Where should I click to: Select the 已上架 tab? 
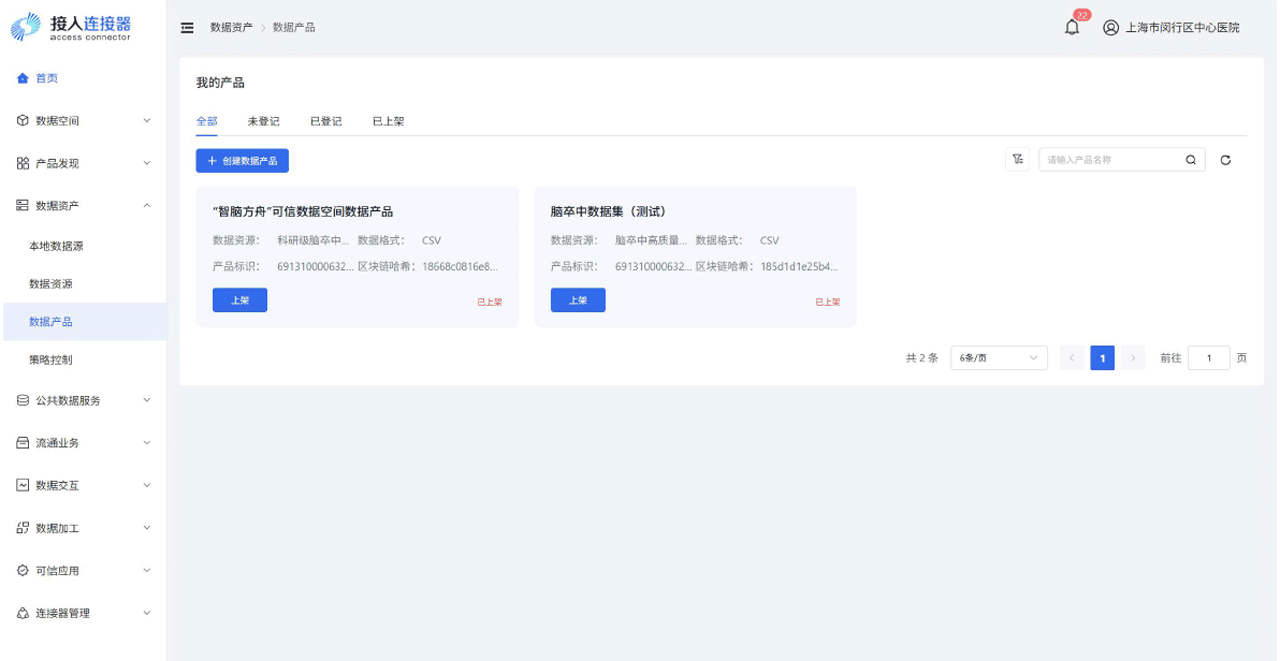pos(388,121)
